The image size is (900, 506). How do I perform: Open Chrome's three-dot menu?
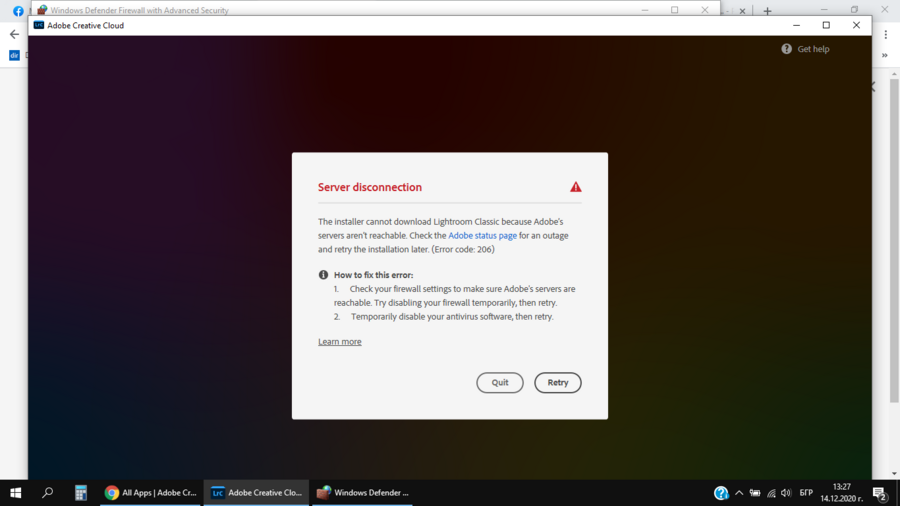[885, 34]
